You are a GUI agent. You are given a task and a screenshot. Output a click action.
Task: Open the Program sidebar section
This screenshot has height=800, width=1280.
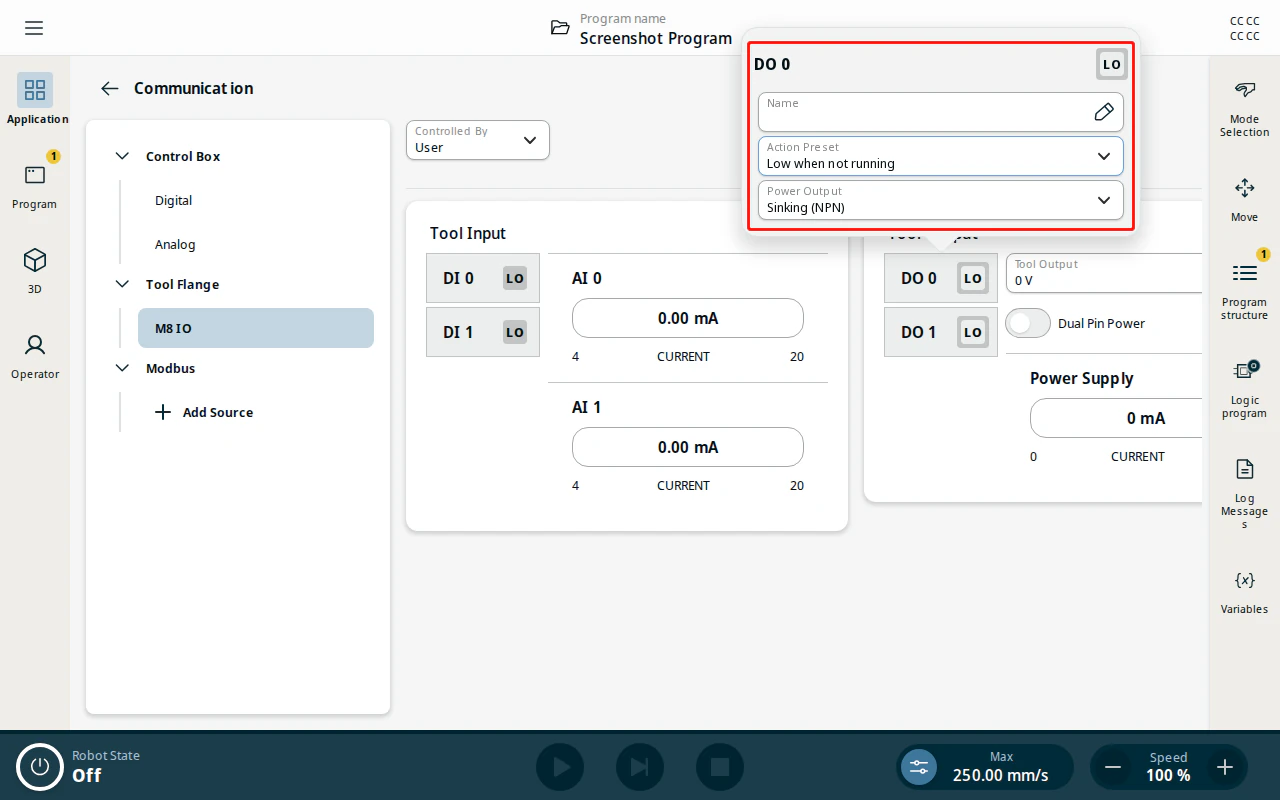[35, 184]
